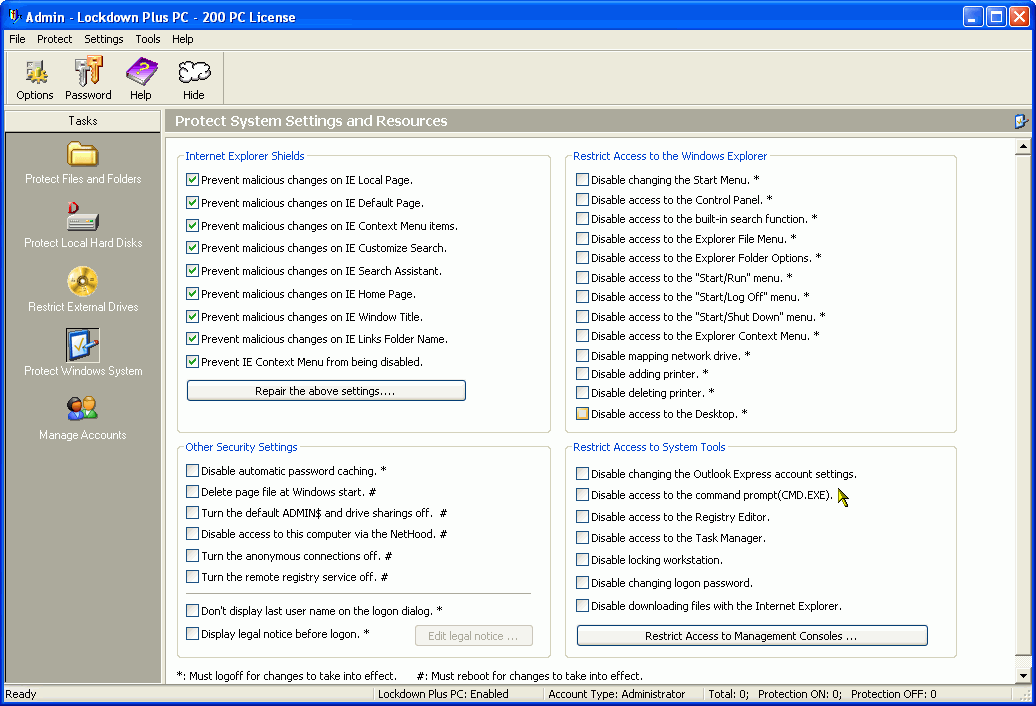Click Restrict Access to Management Consoles button
1036x706 pixels.
(x=752, y=636)
